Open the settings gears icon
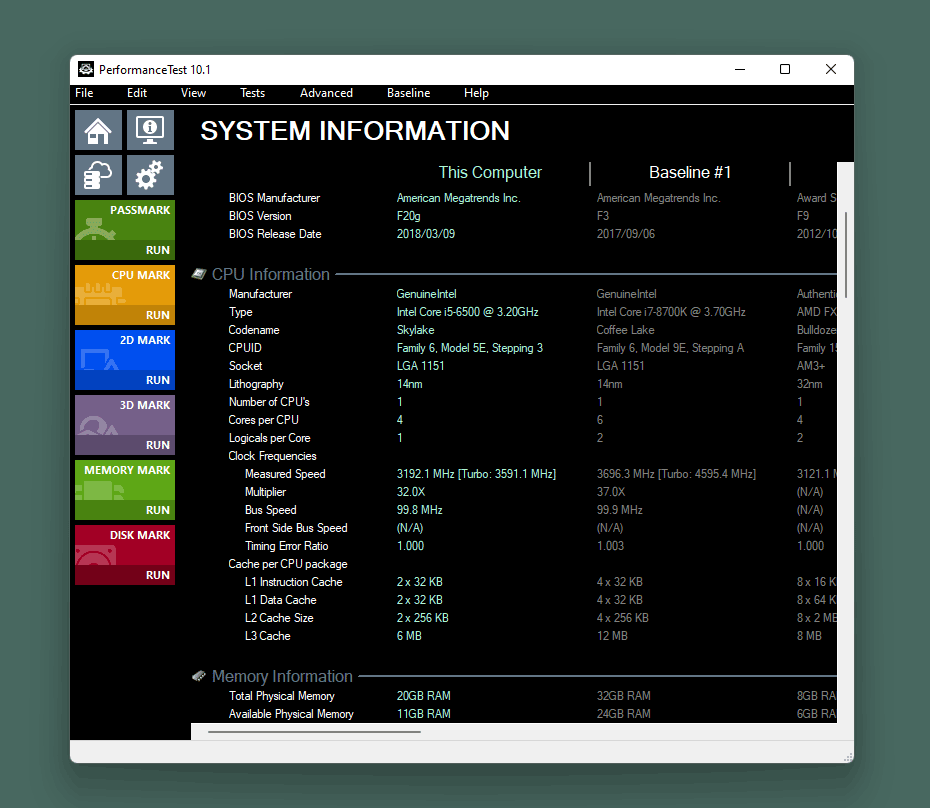The image size is (930, 808). (151, 175)
